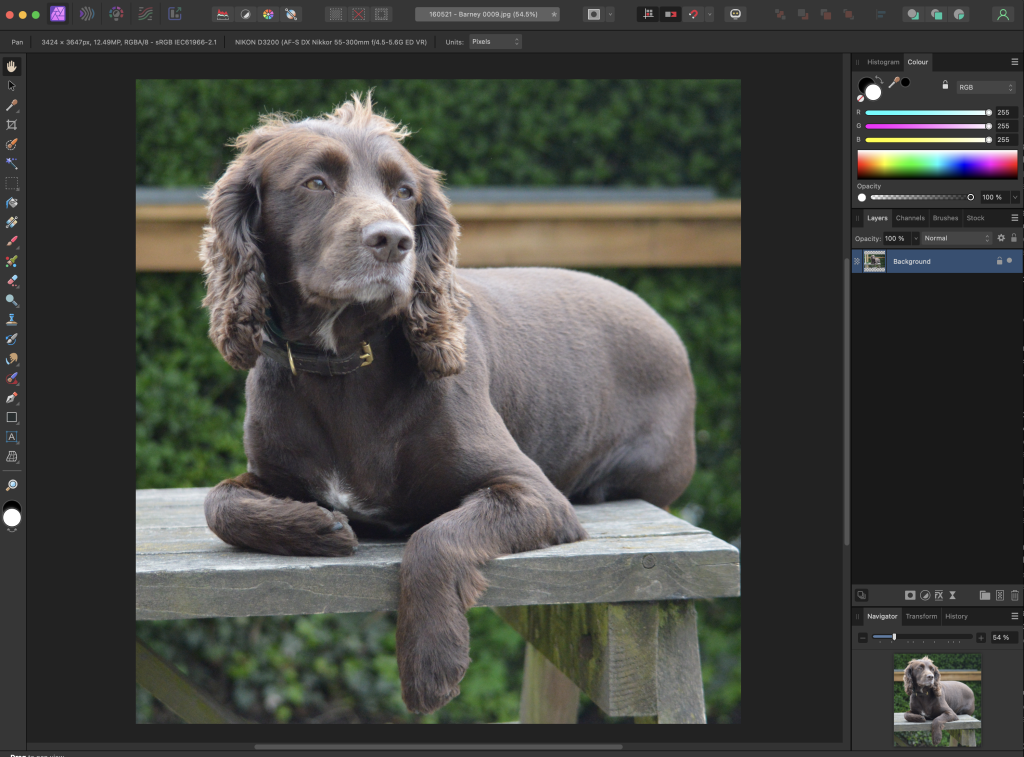Switch to the Liquify persona
Image resolution: width=1024 pixels, height=757 pixels.
click(x=87, y=14)
